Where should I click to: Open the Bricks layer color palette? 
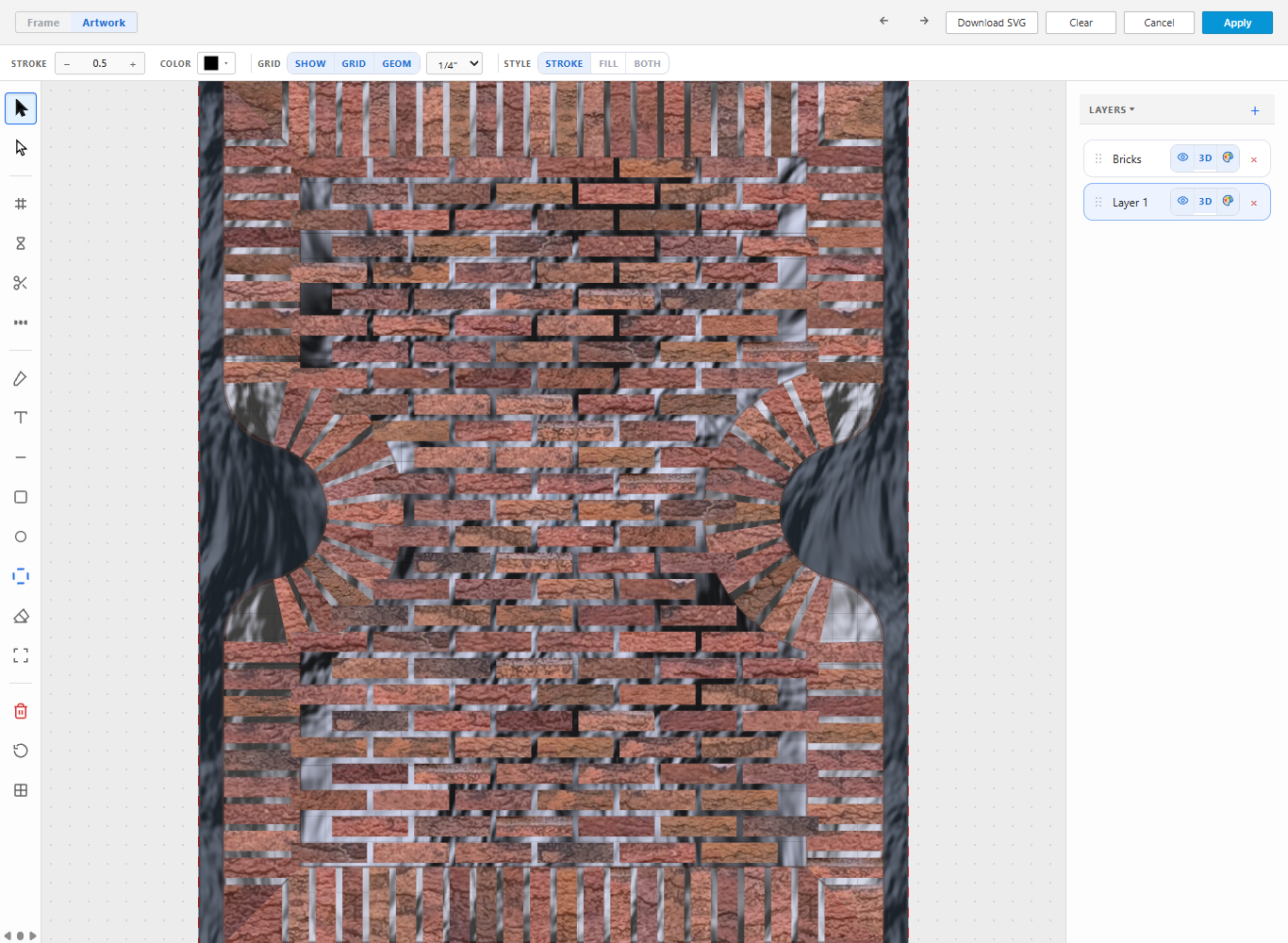[1228, 157]
